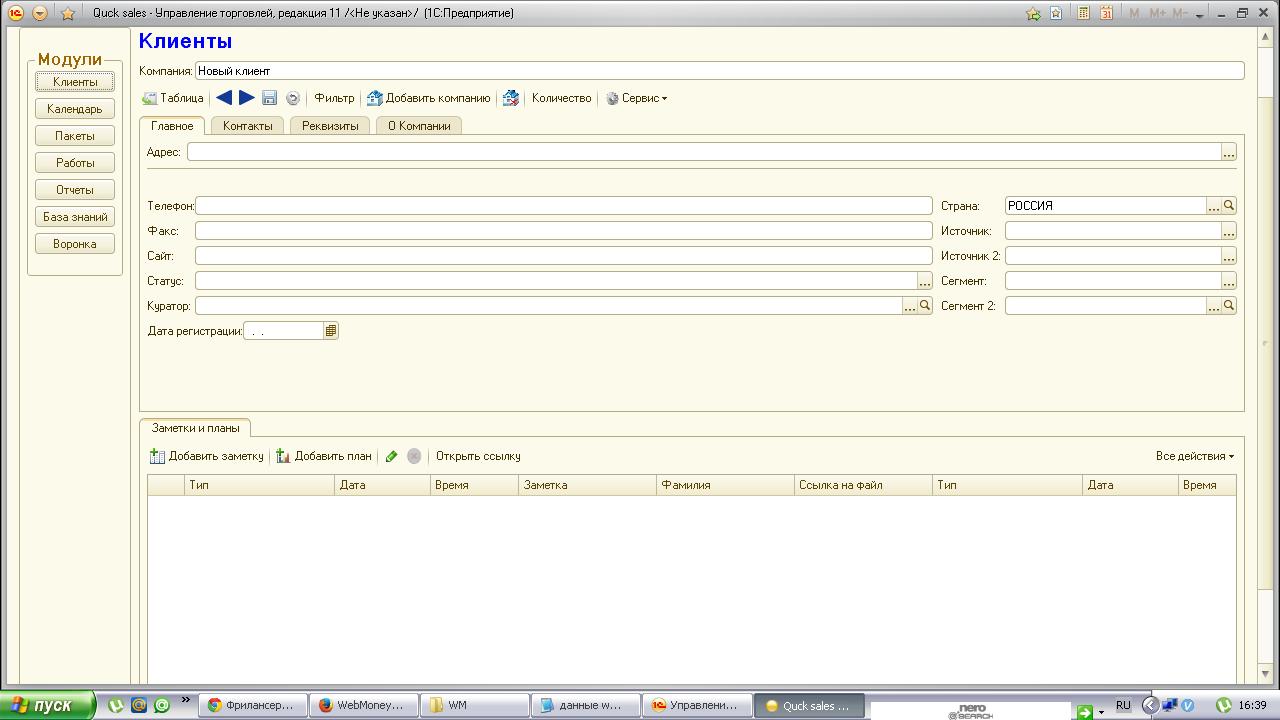Screen dimensions: 1280x720
Task: Click Открыть ссылку in notes toolbar
Action: click(478, 456)
